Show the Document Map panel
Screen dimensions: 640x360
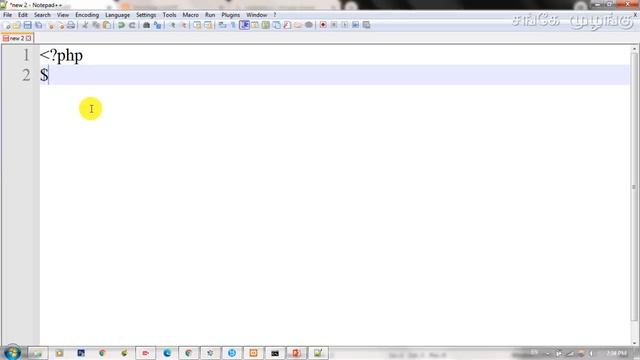click(266, 25)
